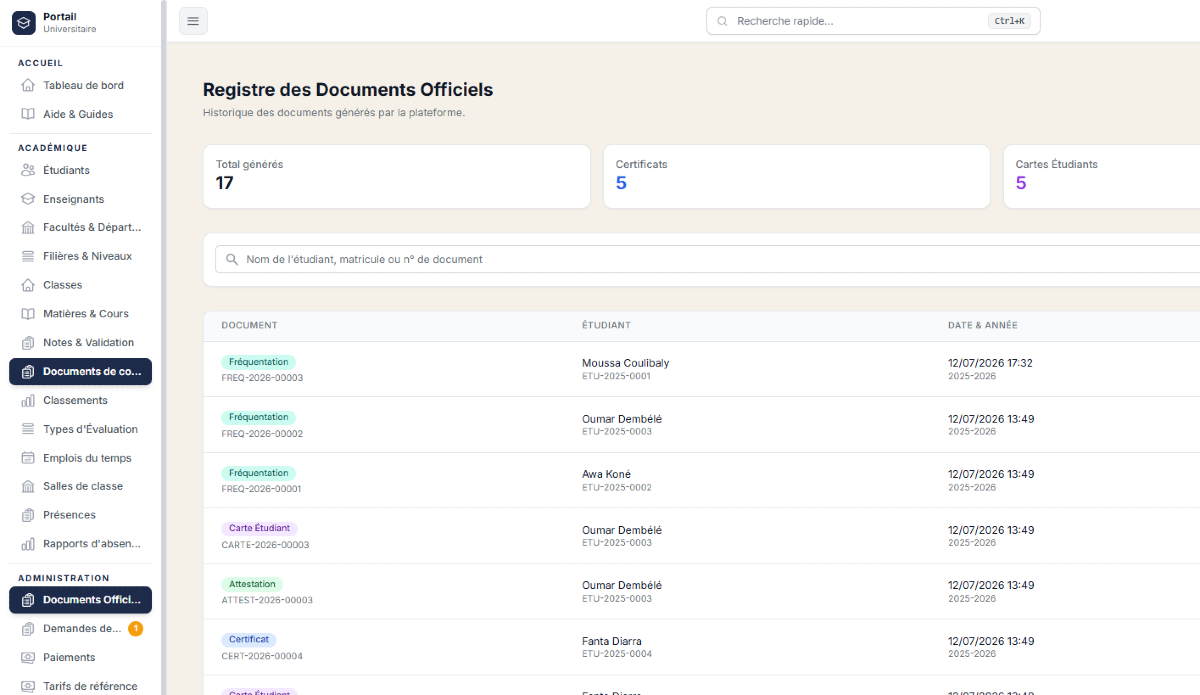Click Fréquentation badge of FREQ-2026-00001
Screen dimensions: 1200x695
click(x=258, y=473)
